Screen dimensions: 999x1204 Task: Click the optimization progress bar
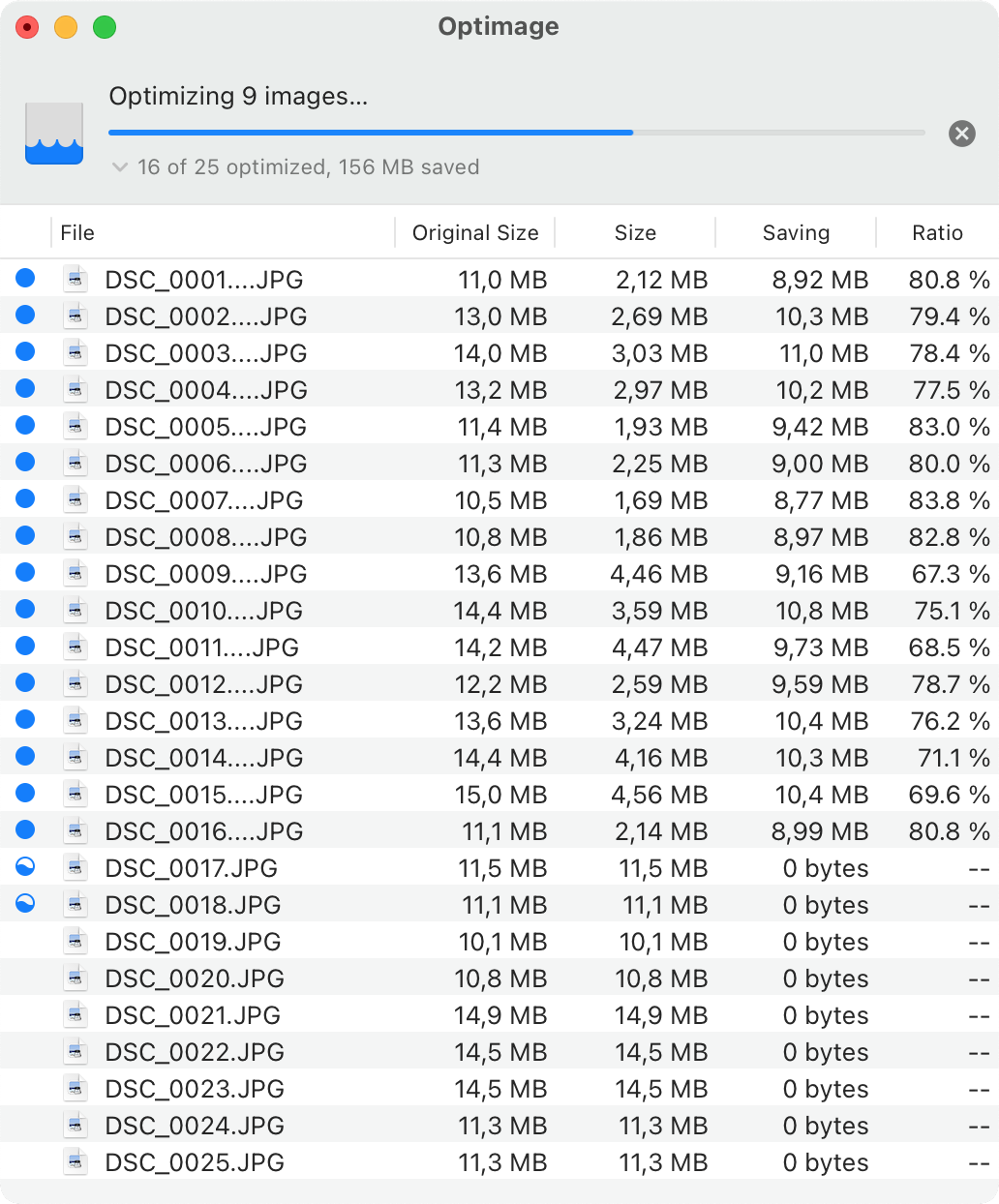[516, 133]
